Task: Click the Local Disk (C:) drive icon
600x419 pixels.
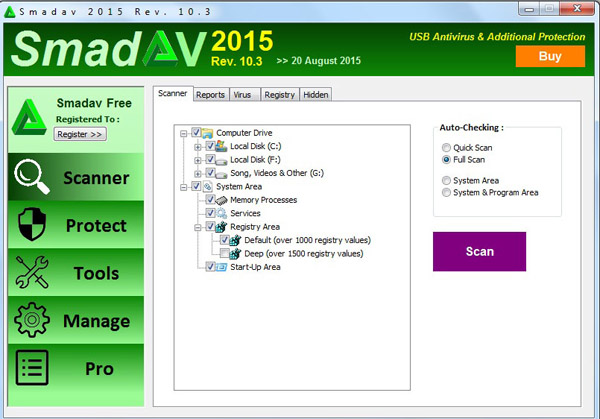Action: pyautogui.click(x=221, y=146)
